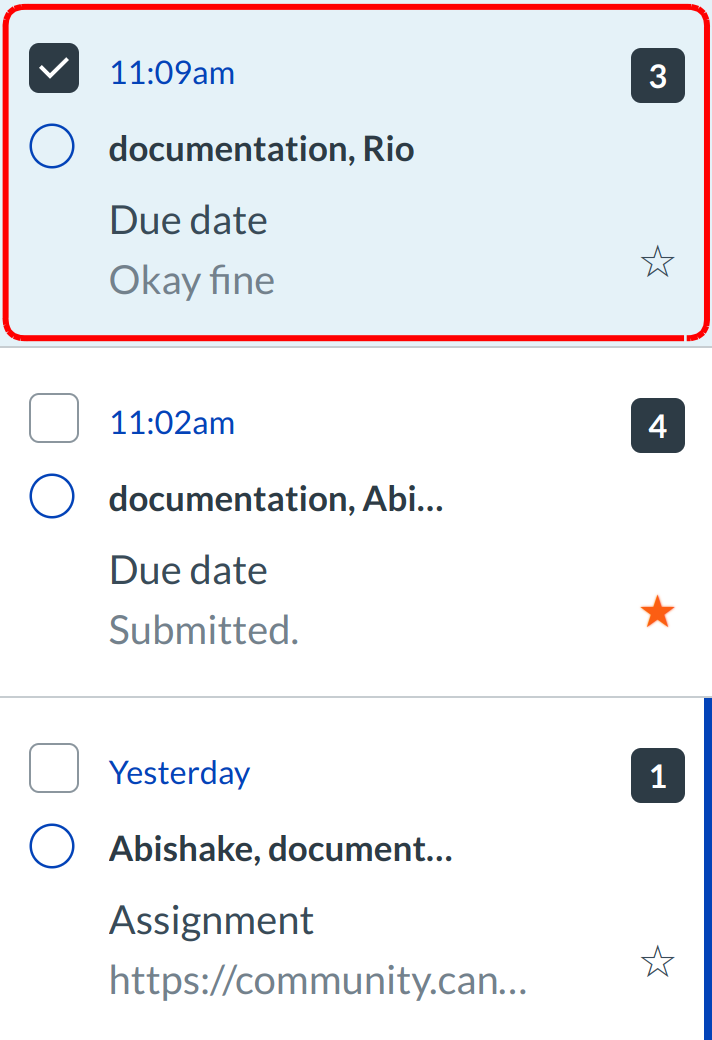Open conversation from Abishake, document…

pyautogui.click(x=280, y=849)
